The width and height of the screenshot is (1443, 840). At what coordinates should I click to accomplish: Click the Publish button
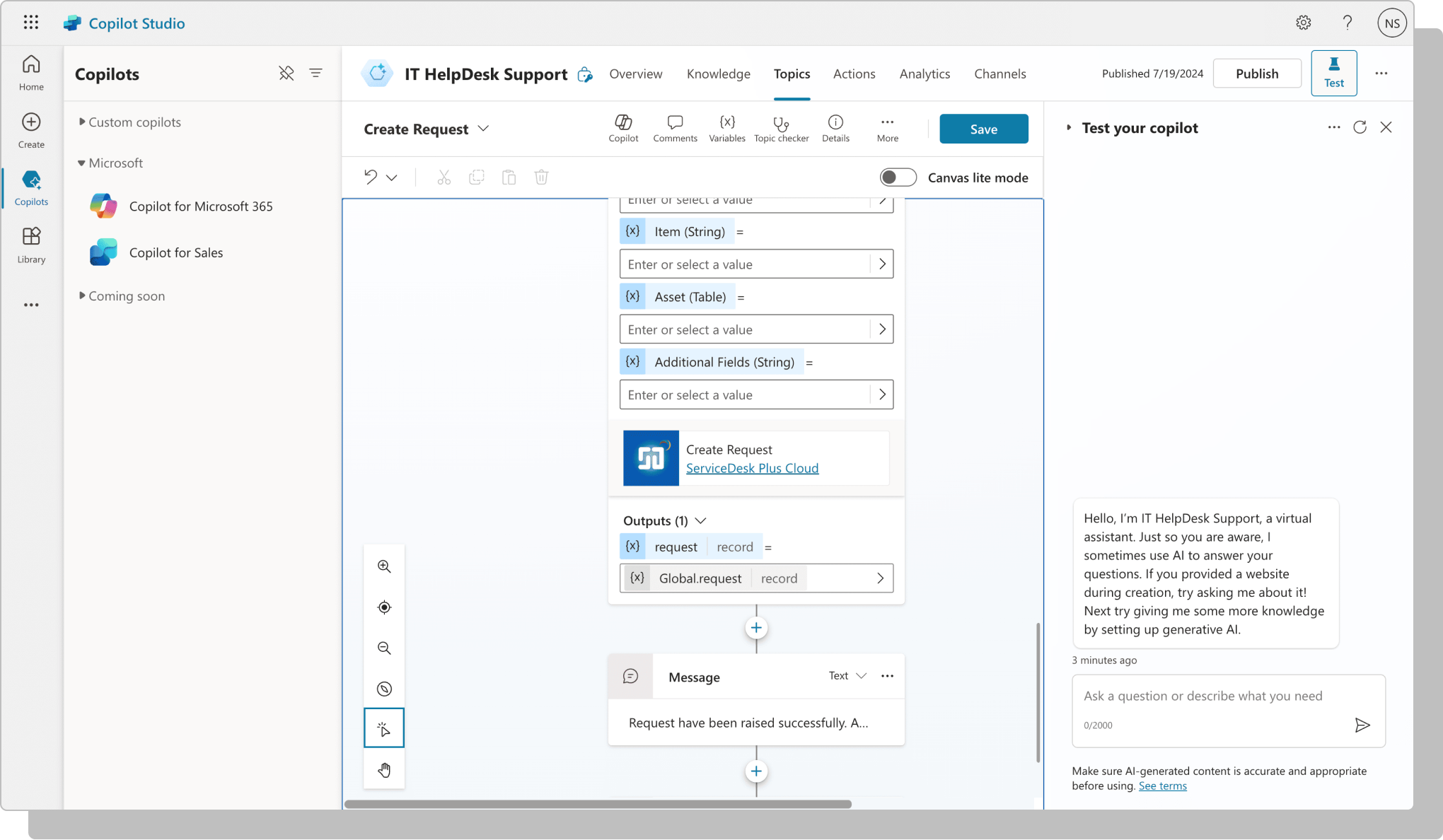1256,73
